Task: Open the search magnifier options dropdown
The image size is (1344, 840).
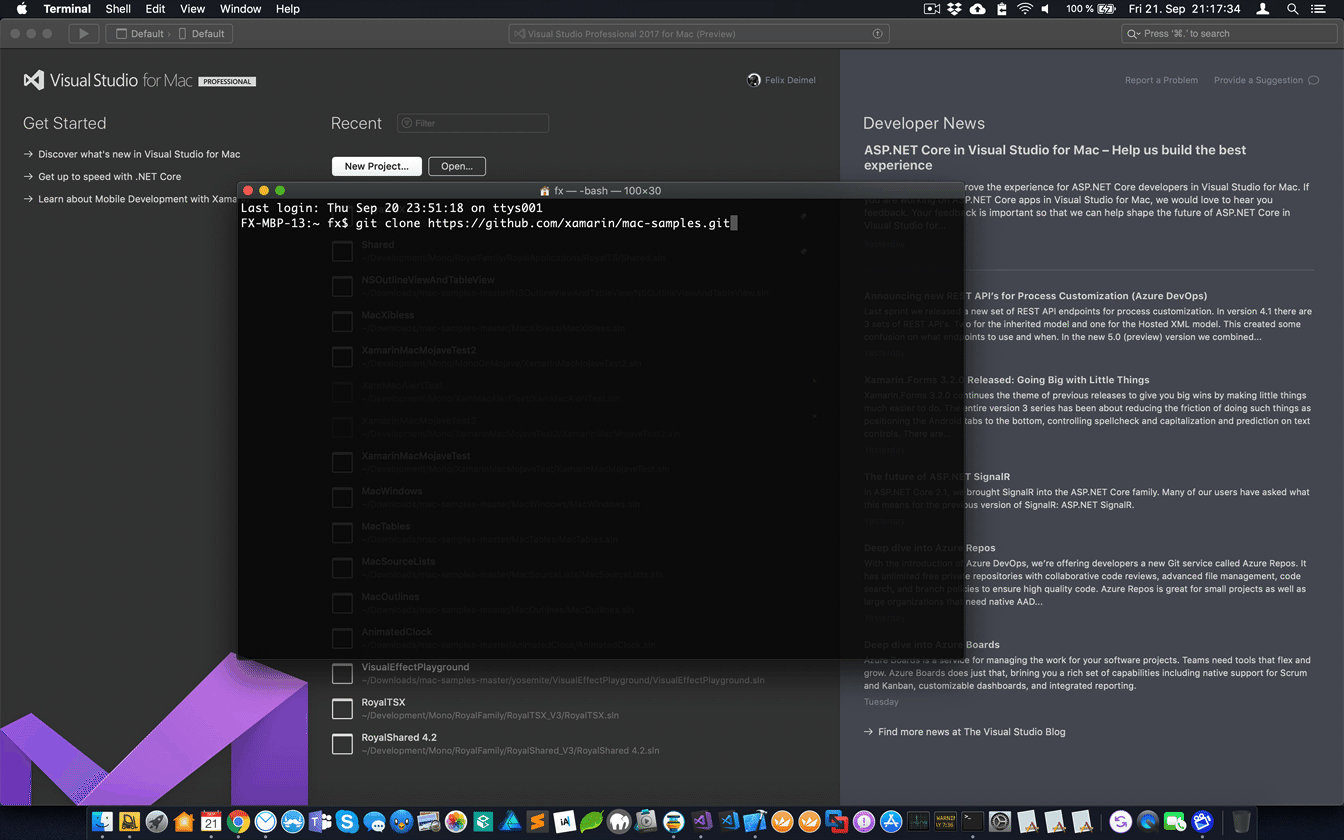Action: [1134, 33]
